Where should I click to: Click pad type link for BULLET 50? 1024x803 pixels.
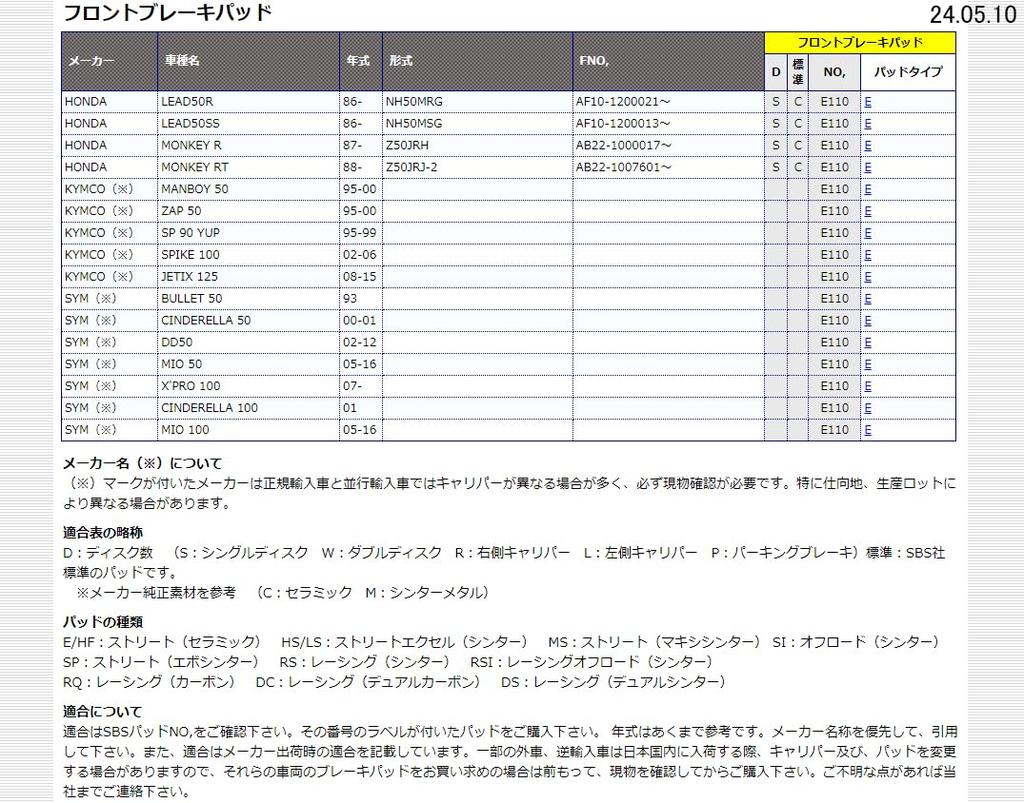pyautogui.click(x=868, y=299)
